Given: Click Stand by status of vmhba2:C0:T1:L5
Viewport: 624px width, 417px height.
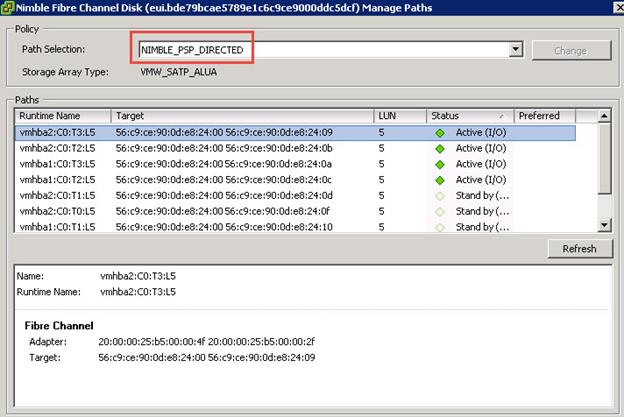Looking at the screenshot, I should coord(482,195).
